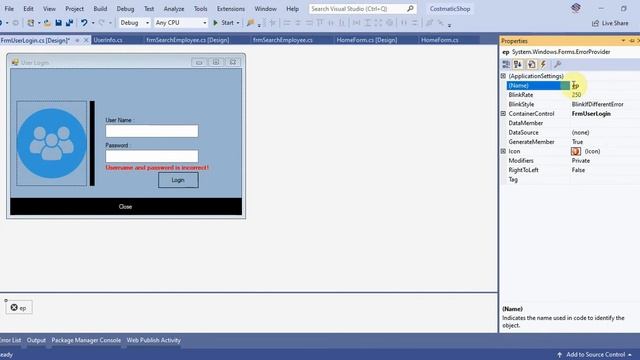Expand the (ApplicationSettings) property group
Screen dimensions: 640x360
click(x=503, y=76)
